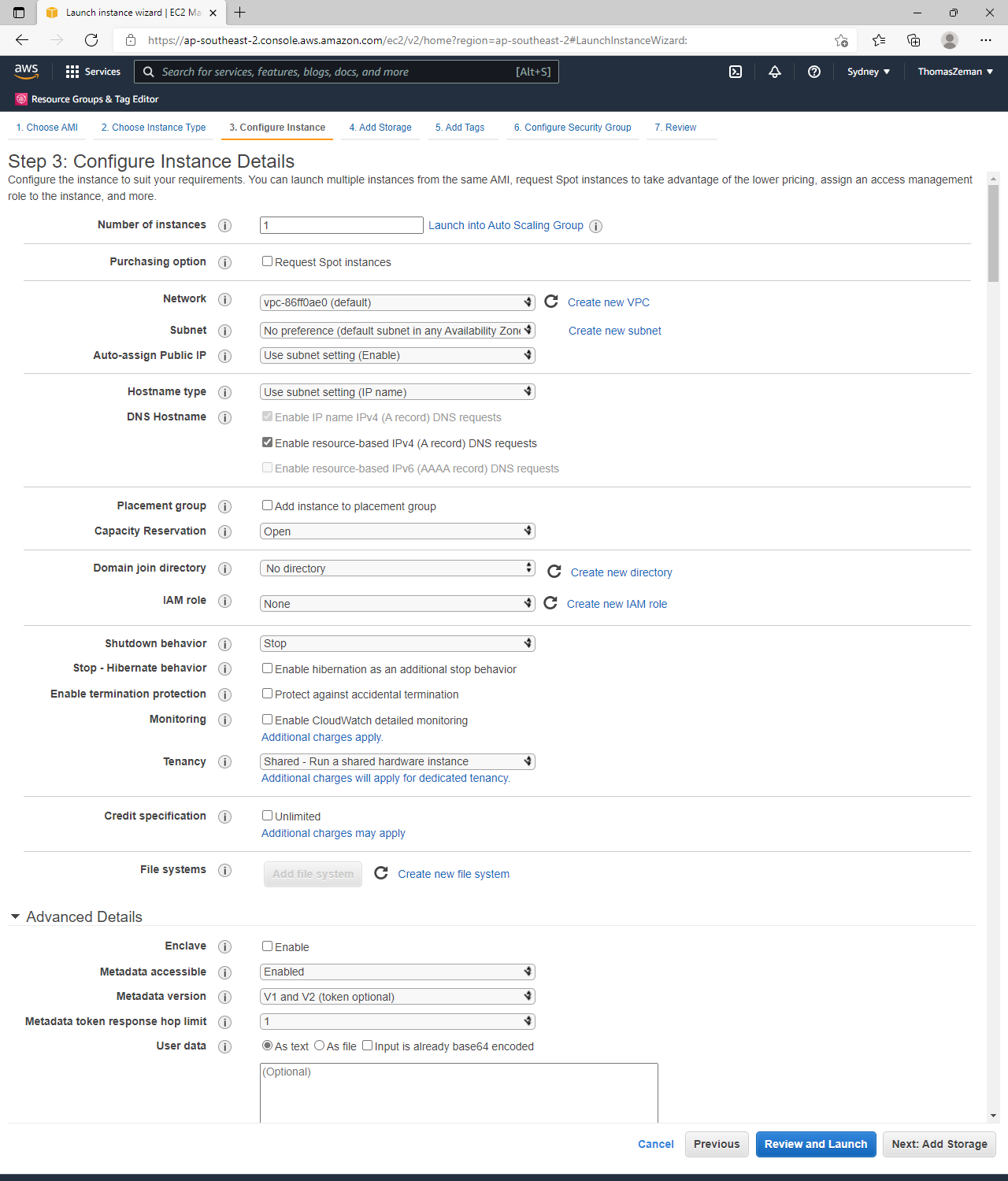This screenshot has width=1008, height=1181.
Task: Click the Previous button
Action: pyautogui.click(x=717, y=1144)
